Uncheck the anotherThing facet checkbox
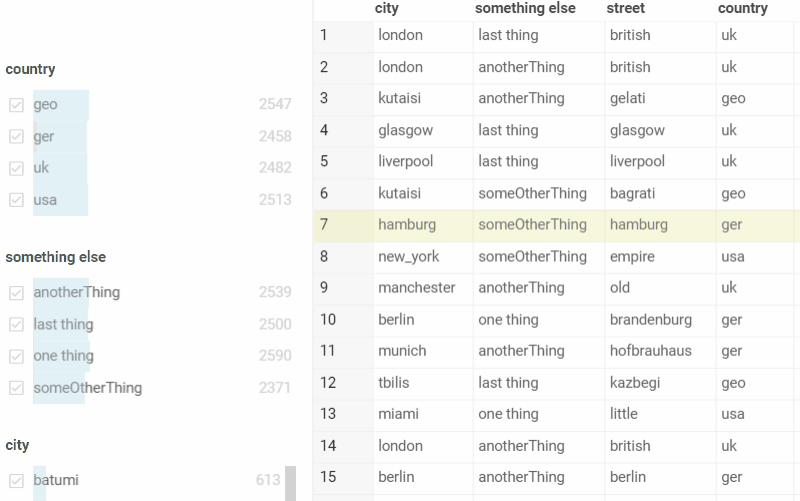Viewport: 800px width, 501px height. click(x=16, y=293)
